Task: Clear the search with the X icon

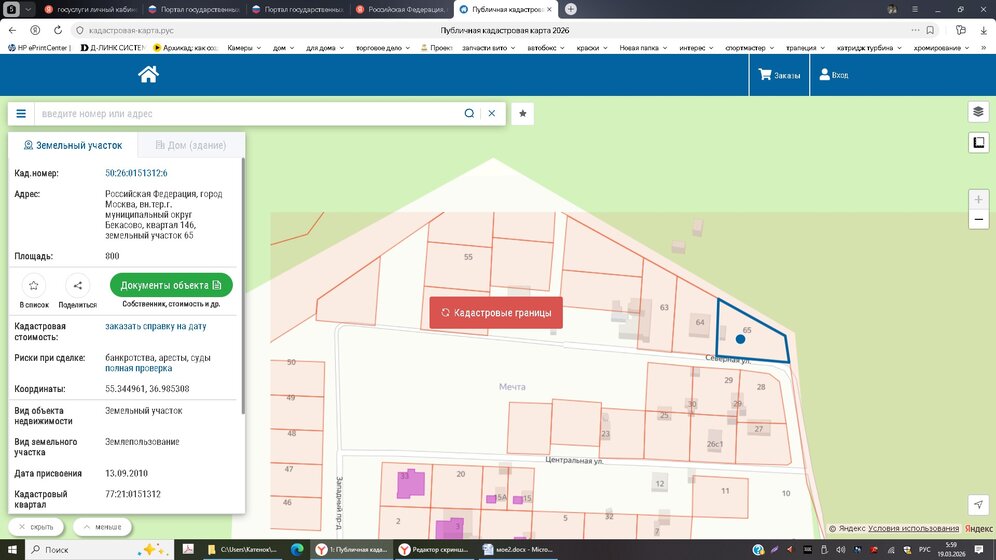Action: [x=492, y=114]
